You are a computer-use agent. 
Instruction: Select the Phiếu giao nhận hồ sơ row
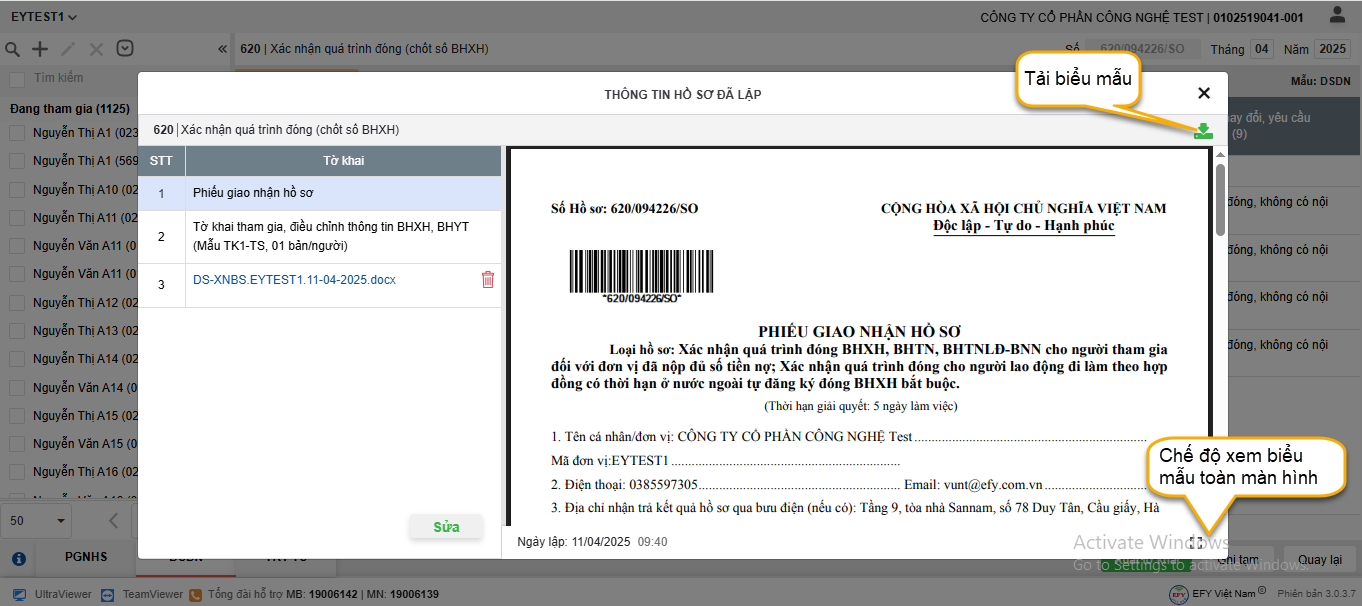click(319, 193)
